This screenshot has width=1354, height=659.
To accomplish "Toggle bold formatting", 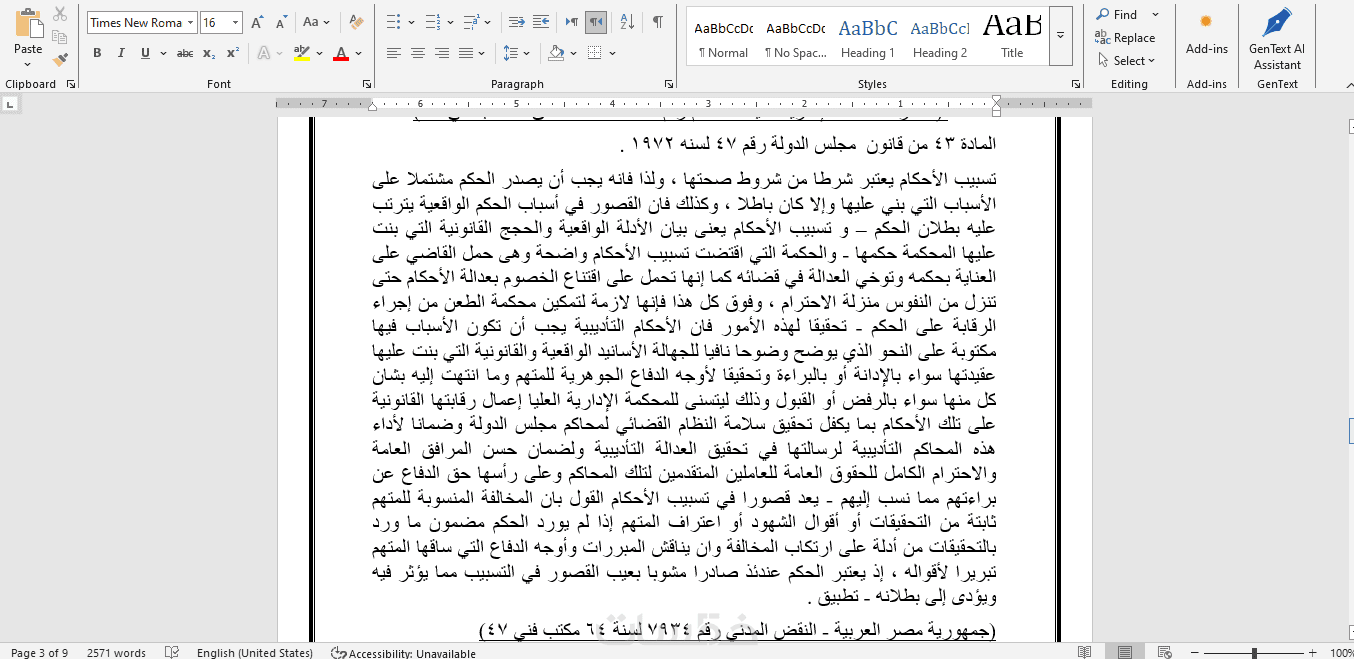I will point(97,53).
